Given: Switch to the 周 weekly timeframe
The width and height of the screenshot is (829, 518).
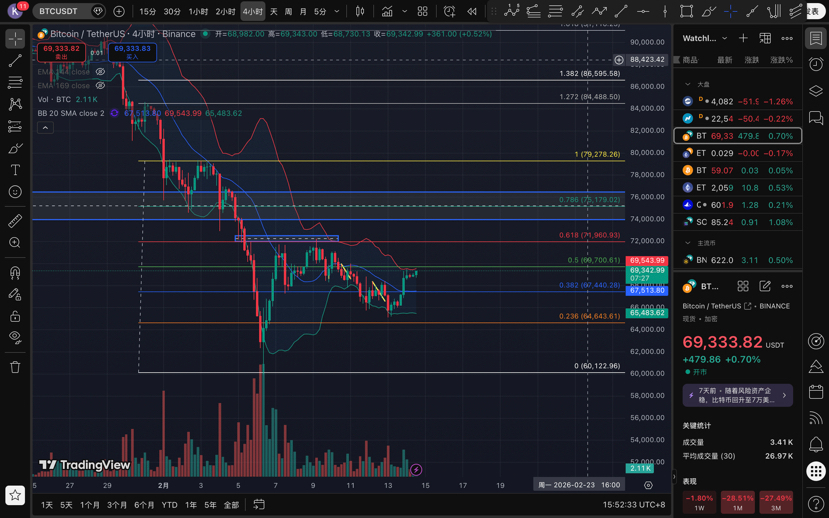Looking at the screenshot, I should point(289,11).
